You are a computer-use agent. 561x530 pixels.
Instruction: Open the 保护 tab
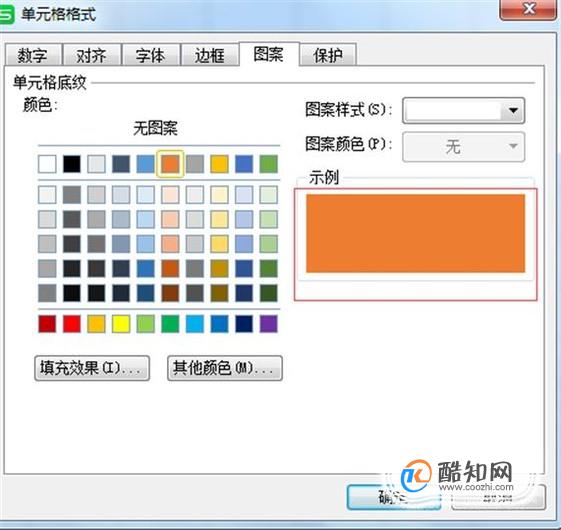[x=327, y=55]
